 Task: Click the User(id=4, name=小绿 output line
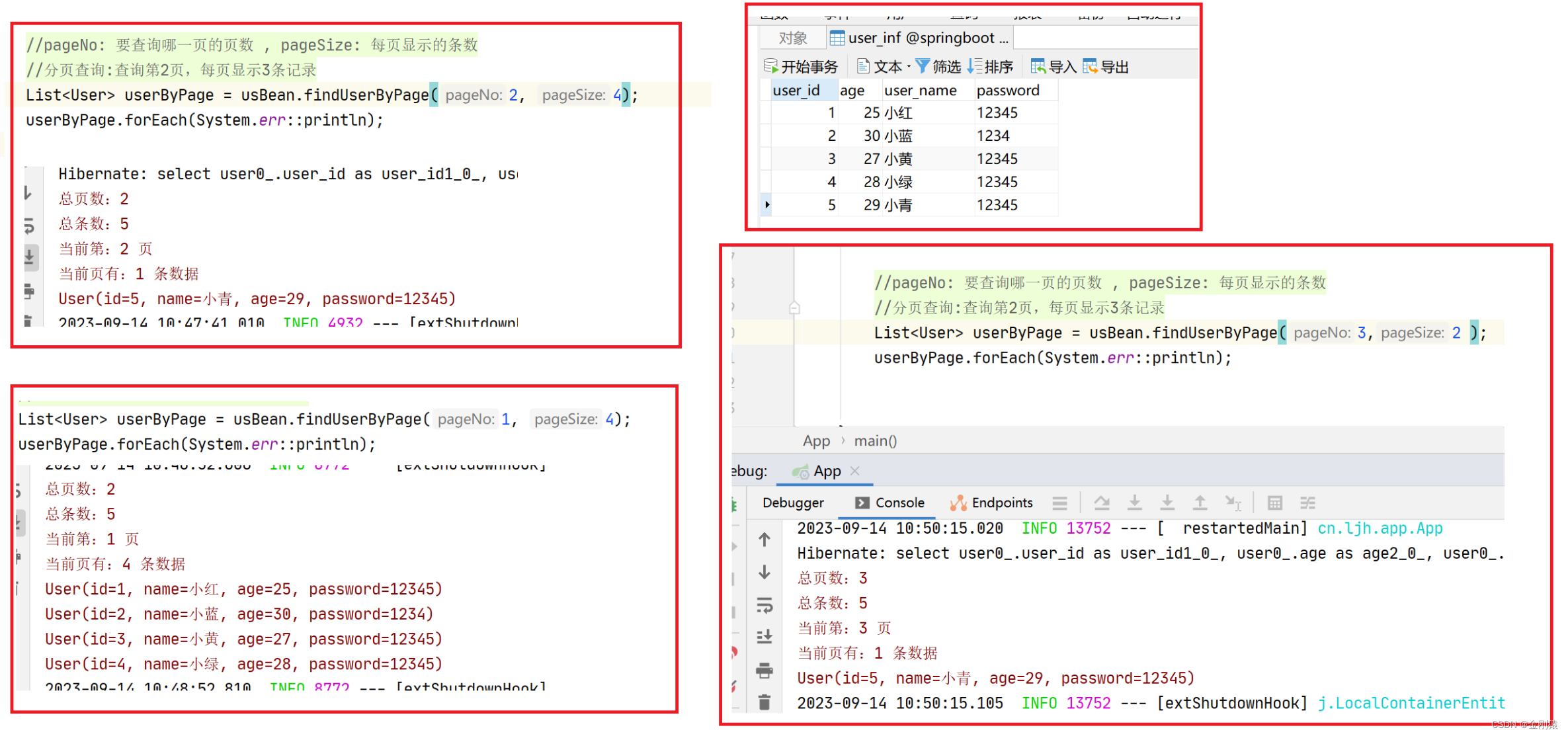pos(243,664)
